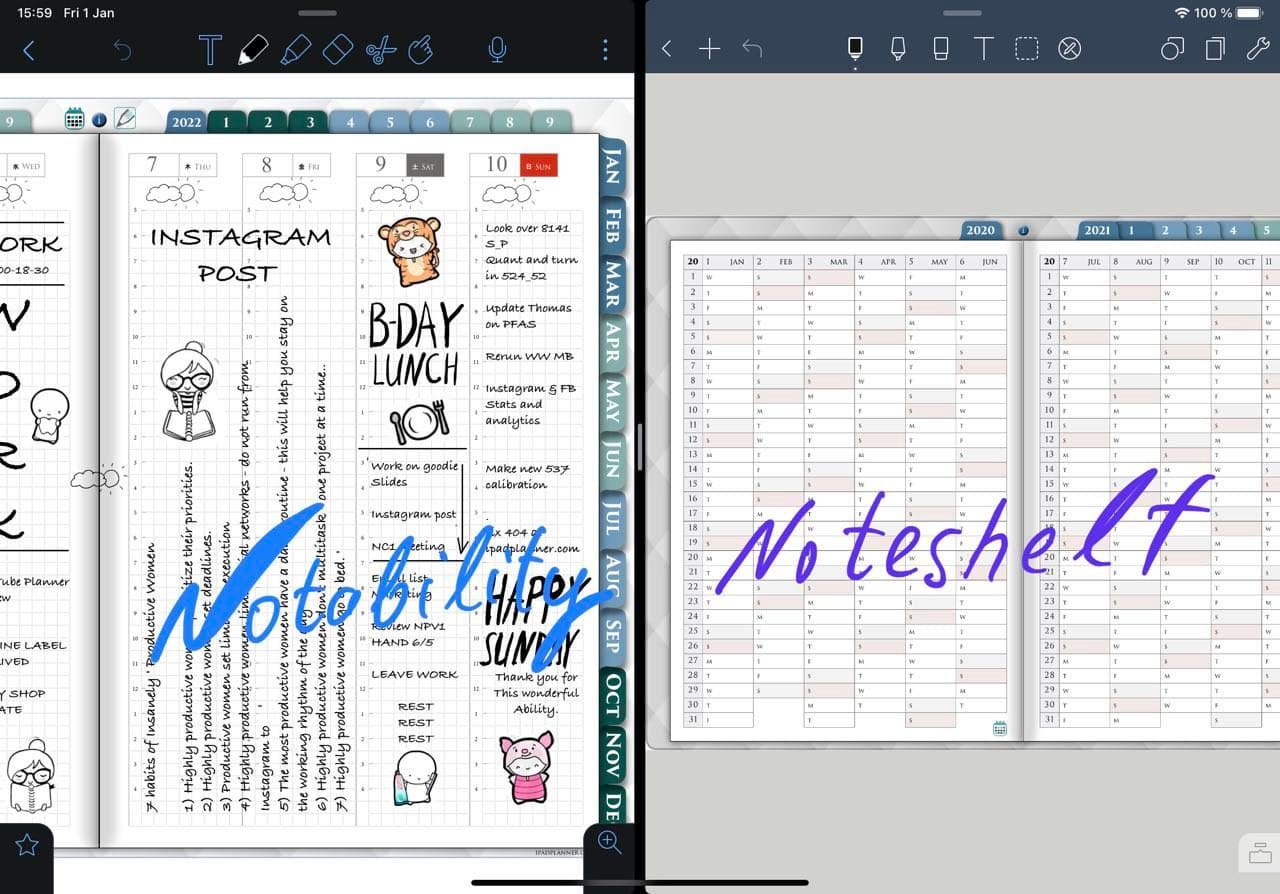Tap the split view divider handle
Image resolution: width=1280 pixels, height=894 pixels.
pyautogui.click(x=640, y=447)
